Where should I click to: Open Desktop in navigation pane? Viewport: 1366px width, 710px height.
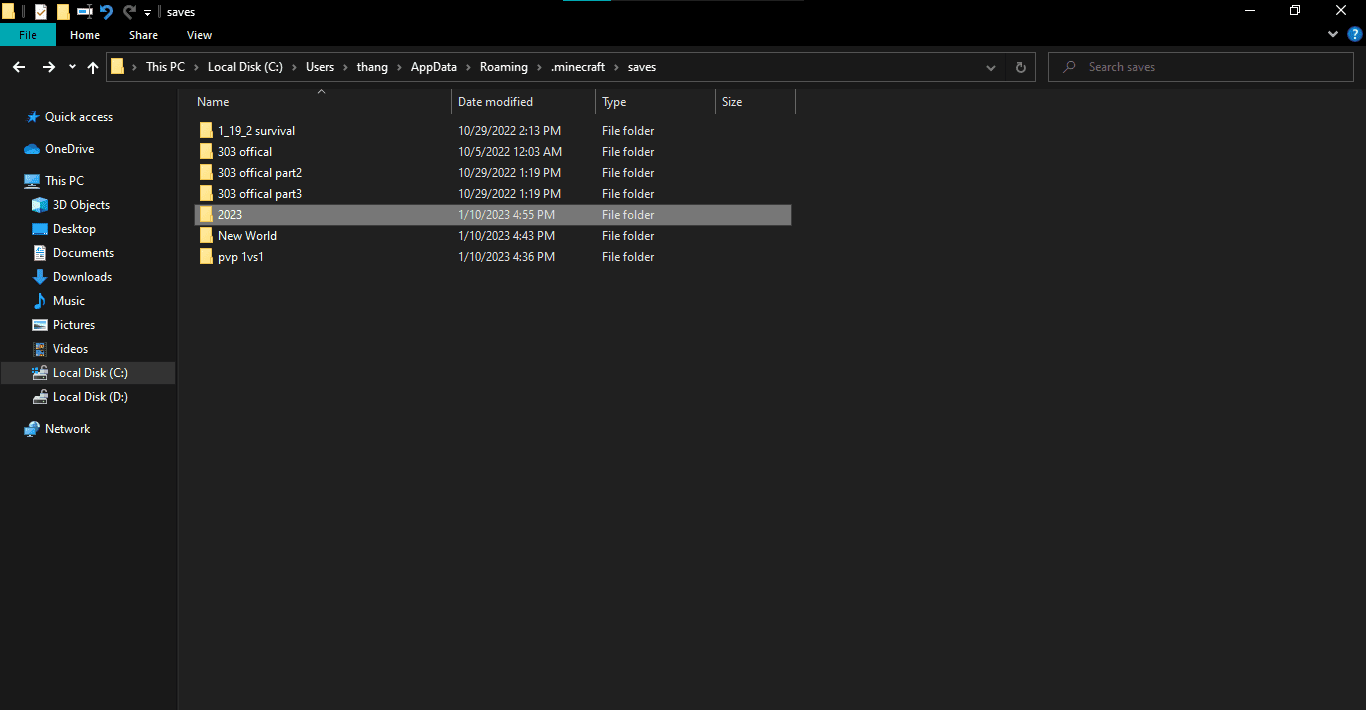click(74, 229)
